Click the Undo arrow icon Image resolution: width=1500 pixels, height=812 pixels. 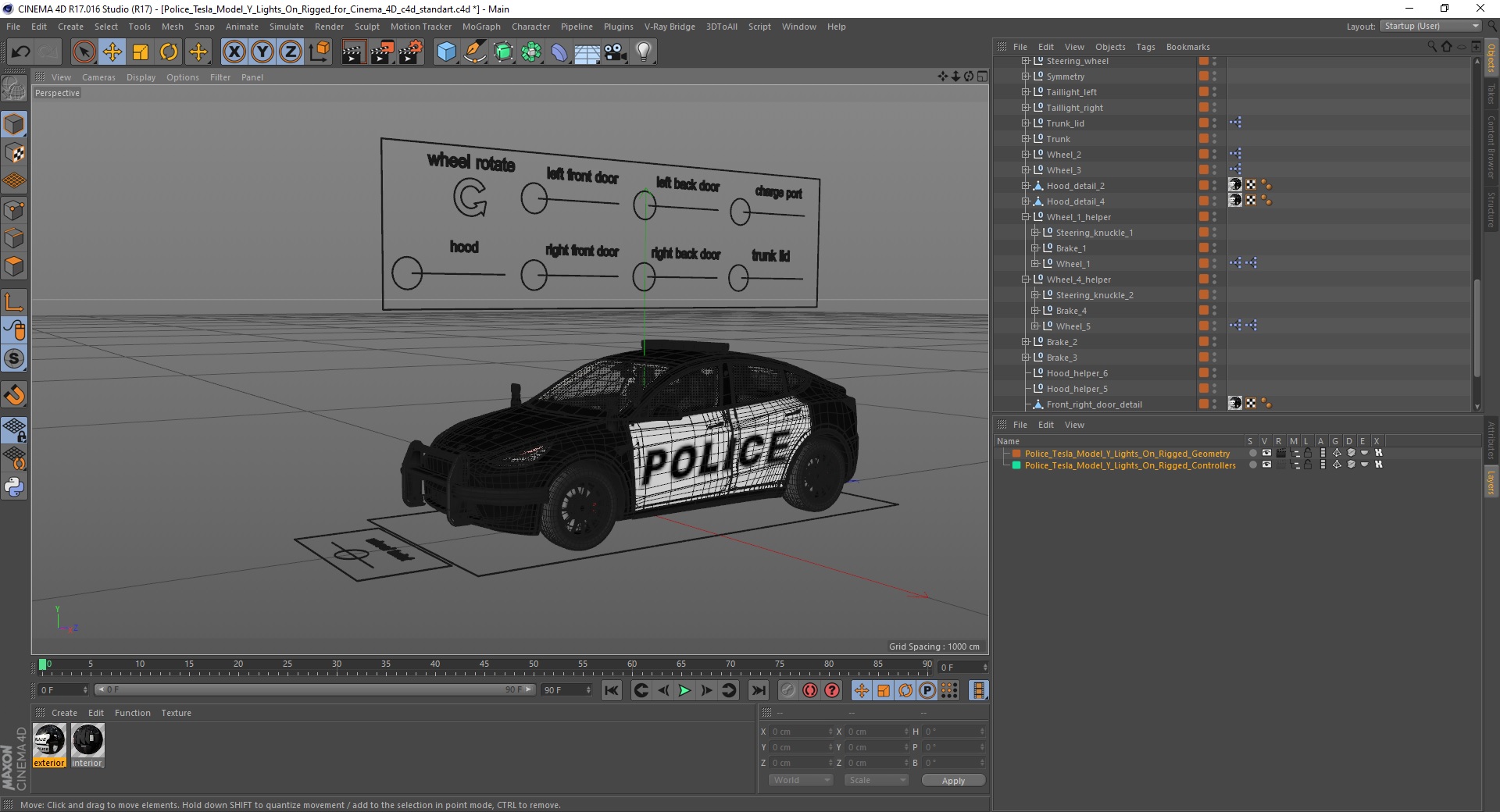(x=20, y=52)
